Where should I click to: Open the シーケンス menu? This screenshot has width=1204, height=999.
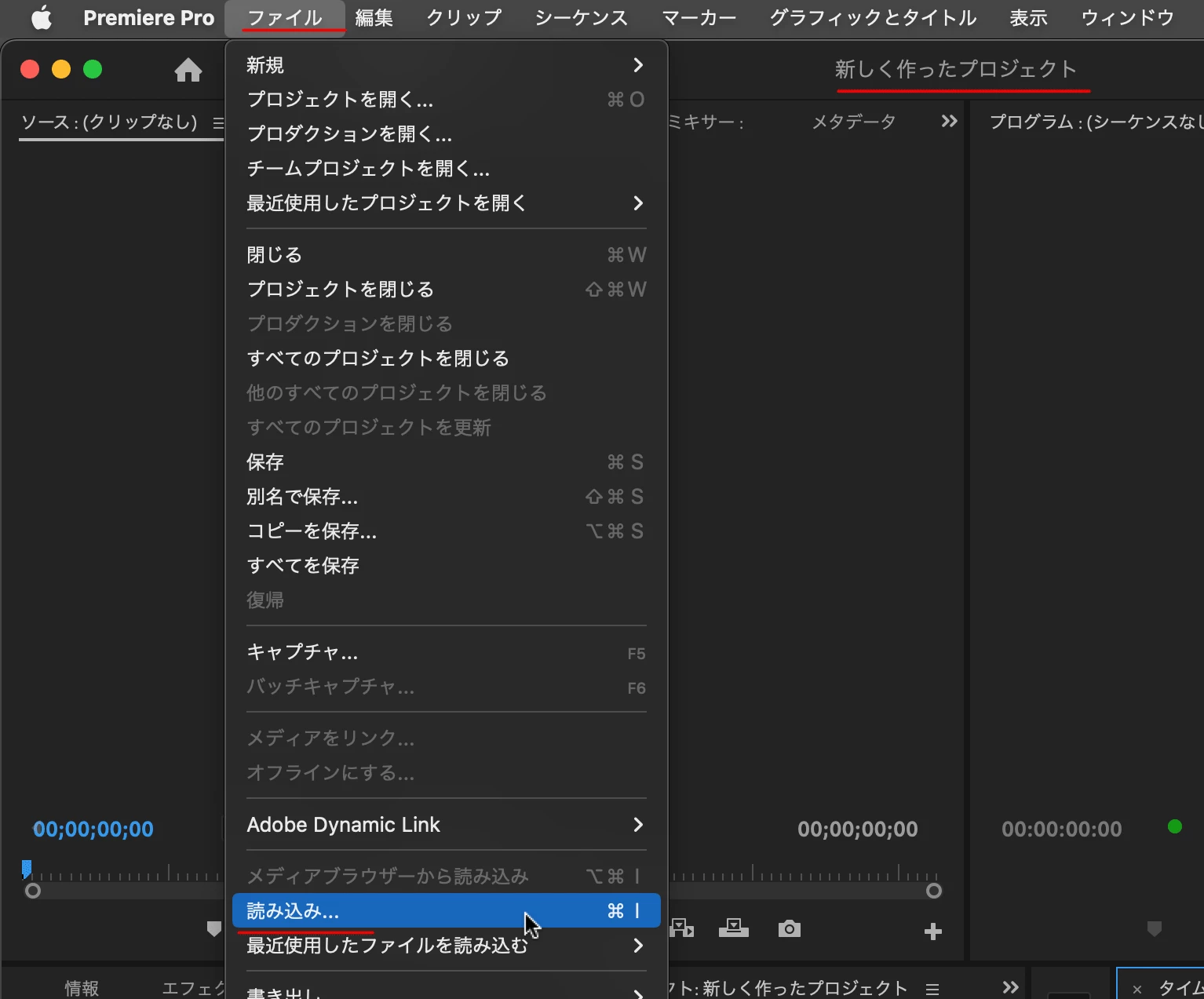coord(582,17)
